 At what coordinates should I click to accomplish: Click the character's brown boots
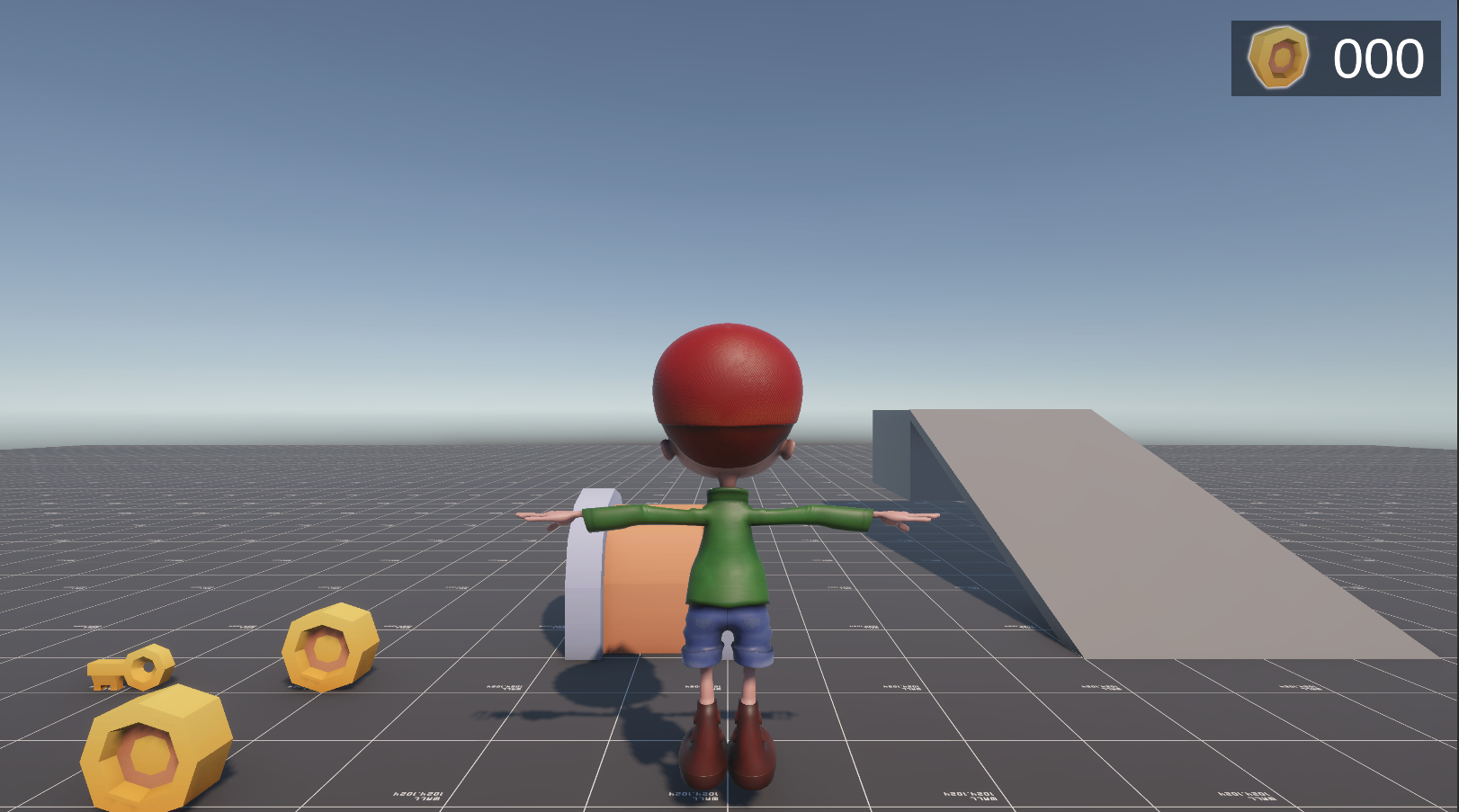(729, 745)
